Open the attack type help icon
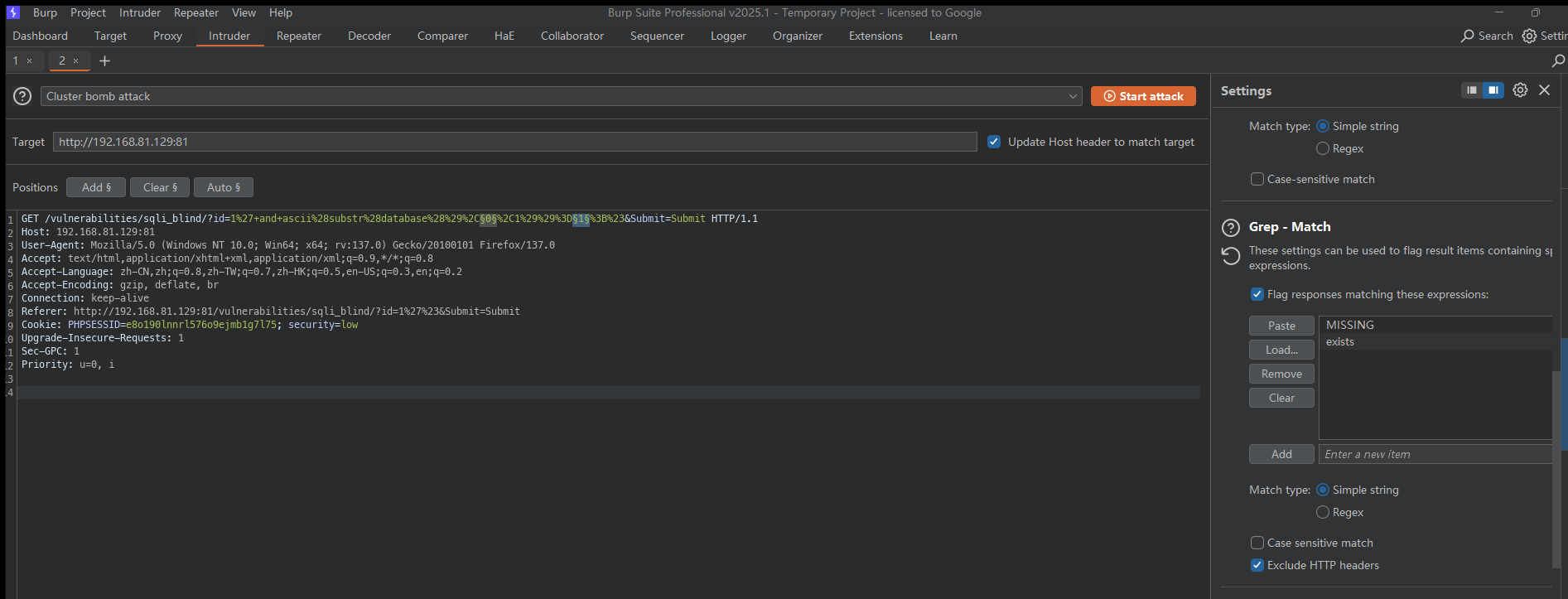The width and height of the screenshot is (1568, 599). click(22, 96)
